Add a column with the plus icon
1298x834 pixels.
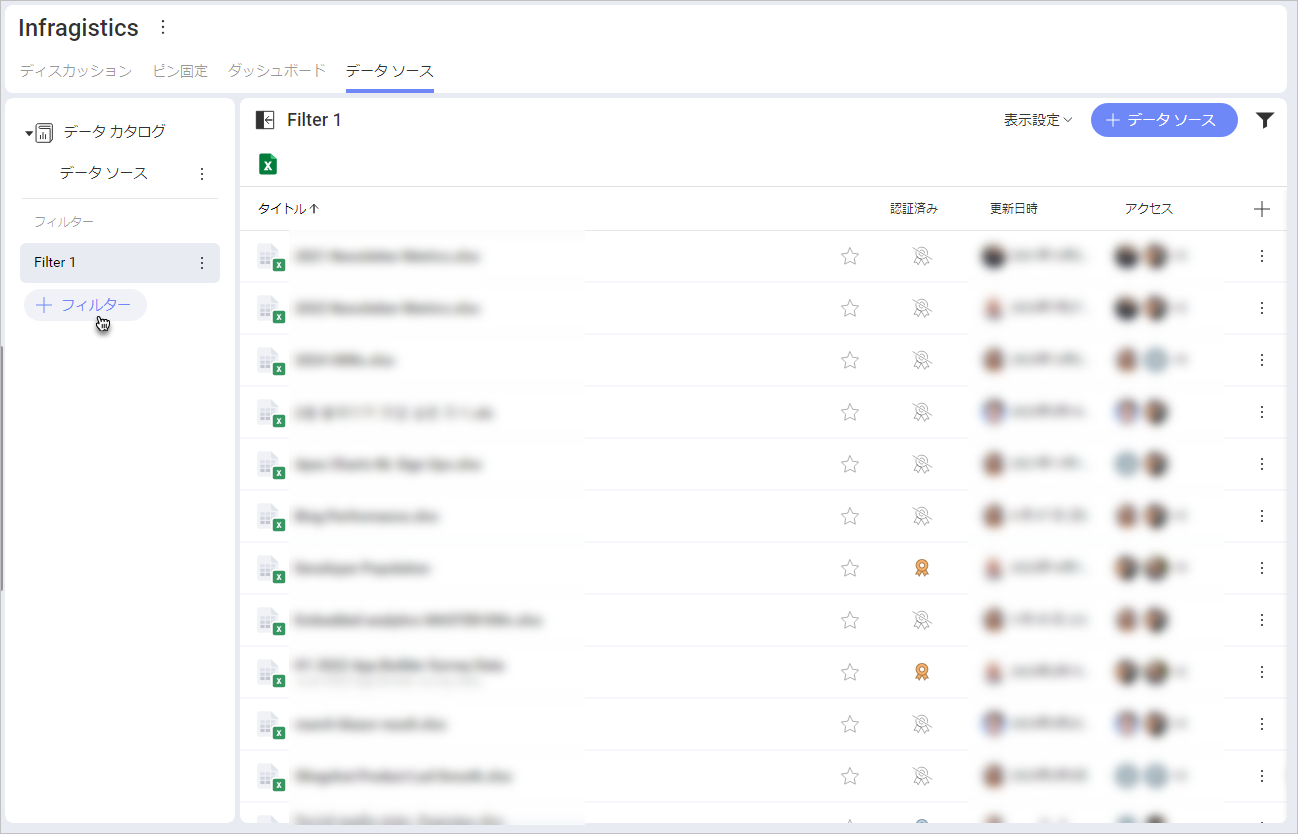(1262, 209)
